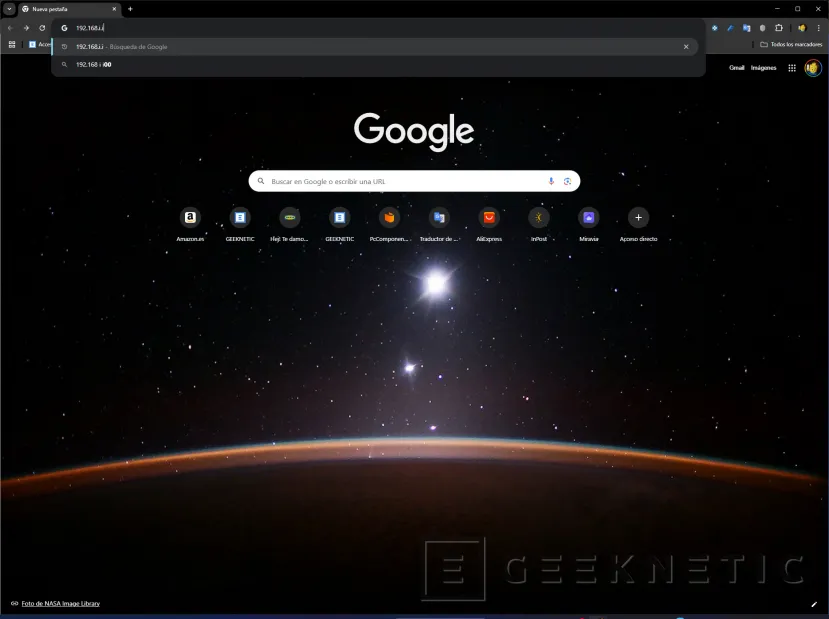Go forward with the forward arrow

coord(26,28)
